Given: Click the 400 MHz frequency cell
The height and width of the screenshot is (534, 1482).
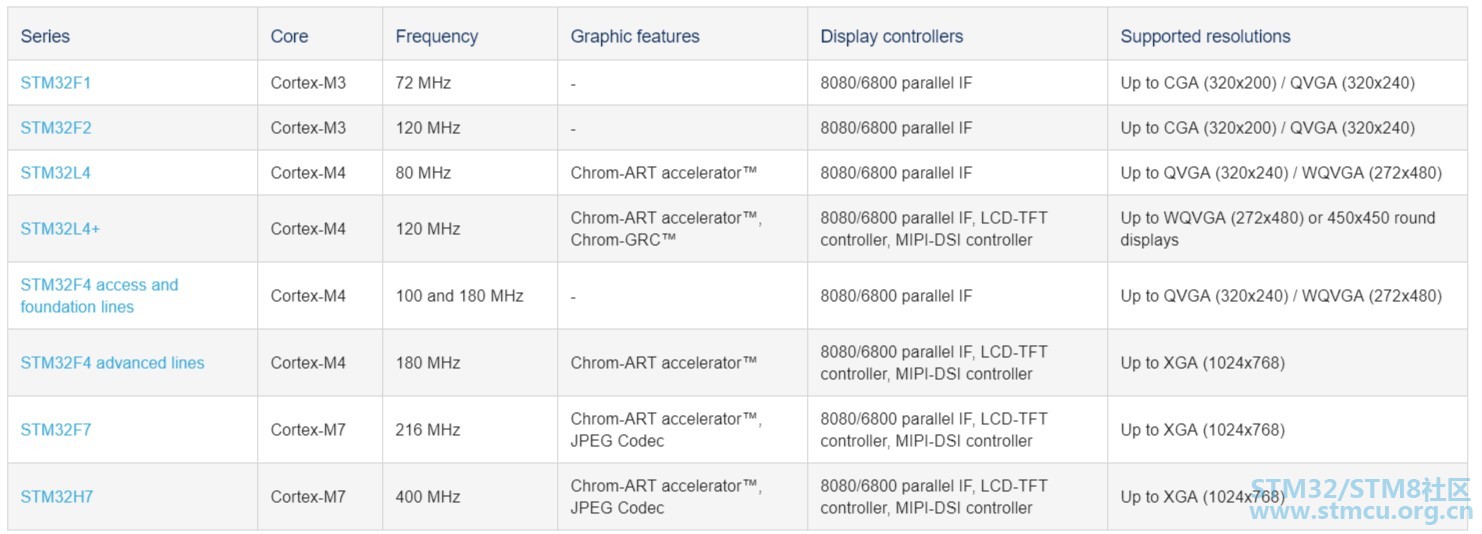Looking at the screenshot, I should [x=470, y=497].
